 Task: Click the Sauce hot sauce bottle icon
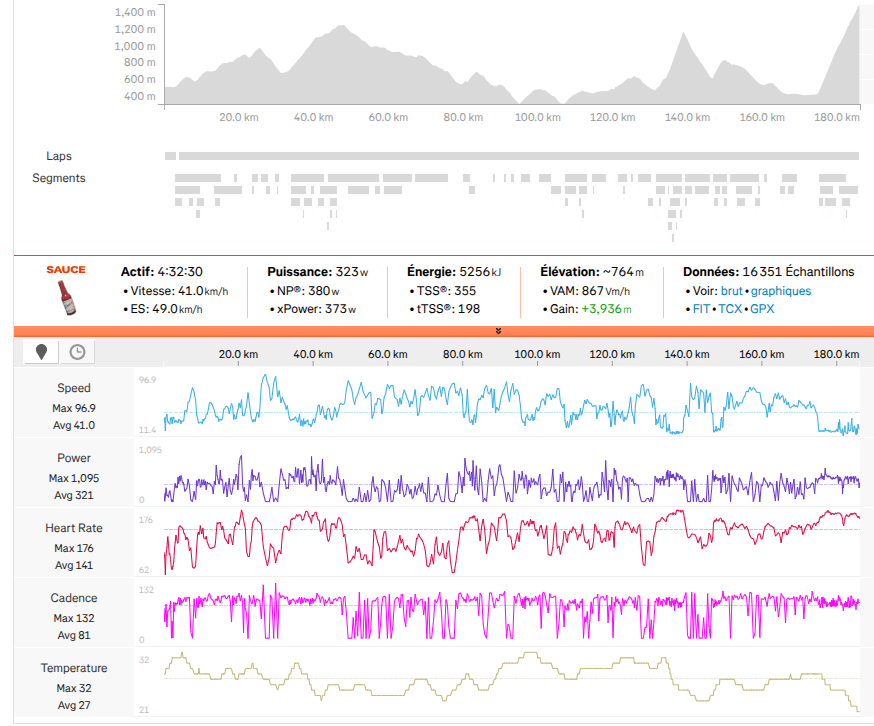pos(67,298)
